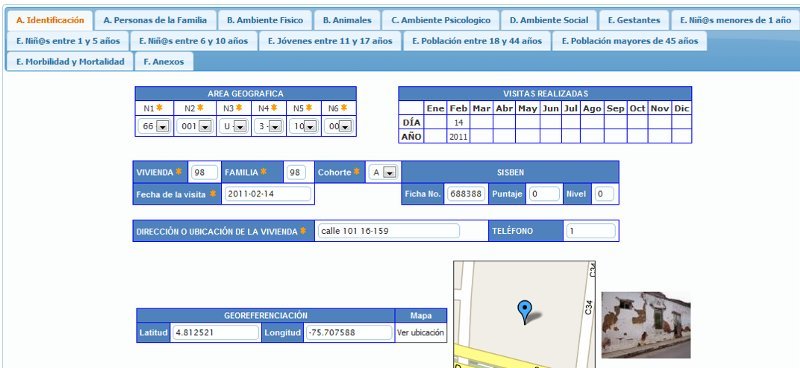Open the N3 dropdown showing U
Image resolution: width=800 pixels, height=368 pixels.
tap(234, 126)
